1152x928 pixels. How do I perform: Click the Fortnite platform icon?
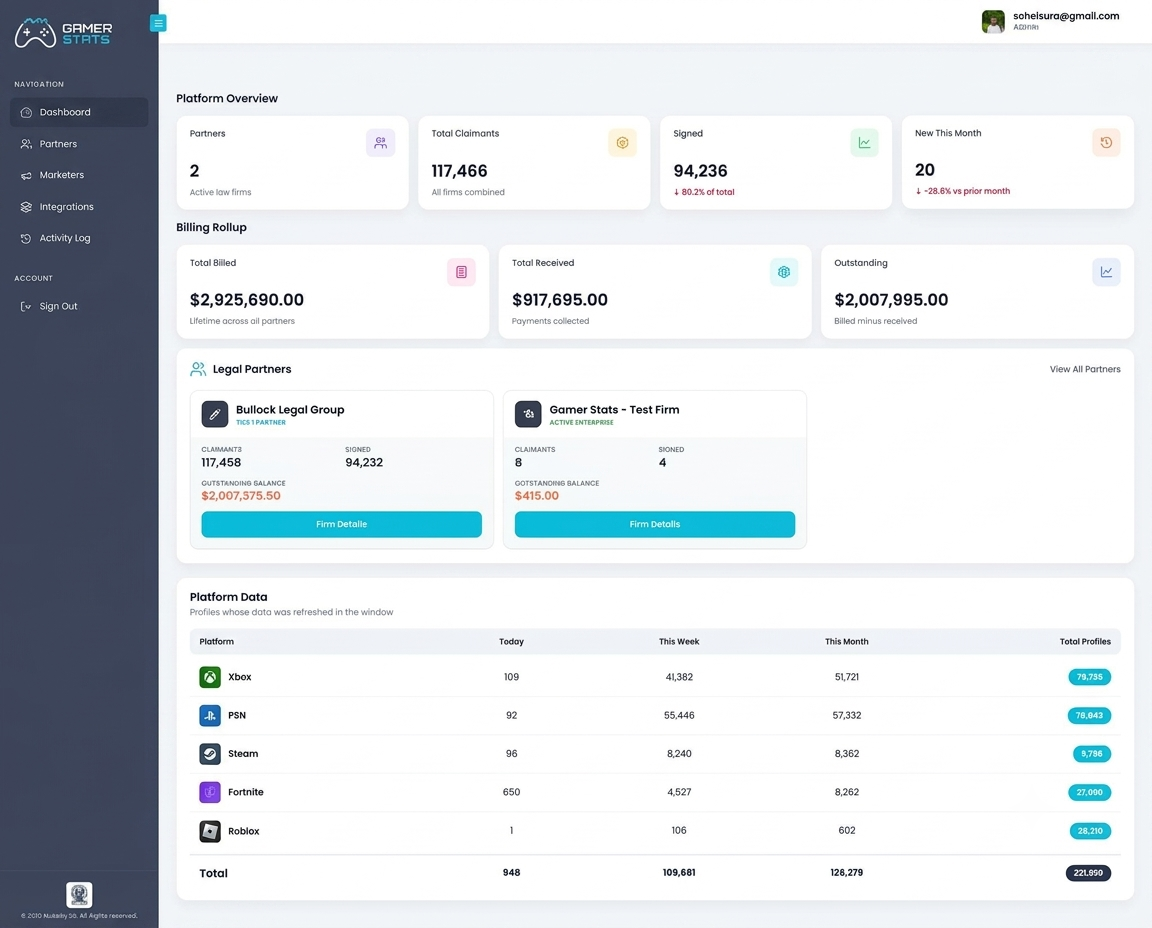[210, 792]
